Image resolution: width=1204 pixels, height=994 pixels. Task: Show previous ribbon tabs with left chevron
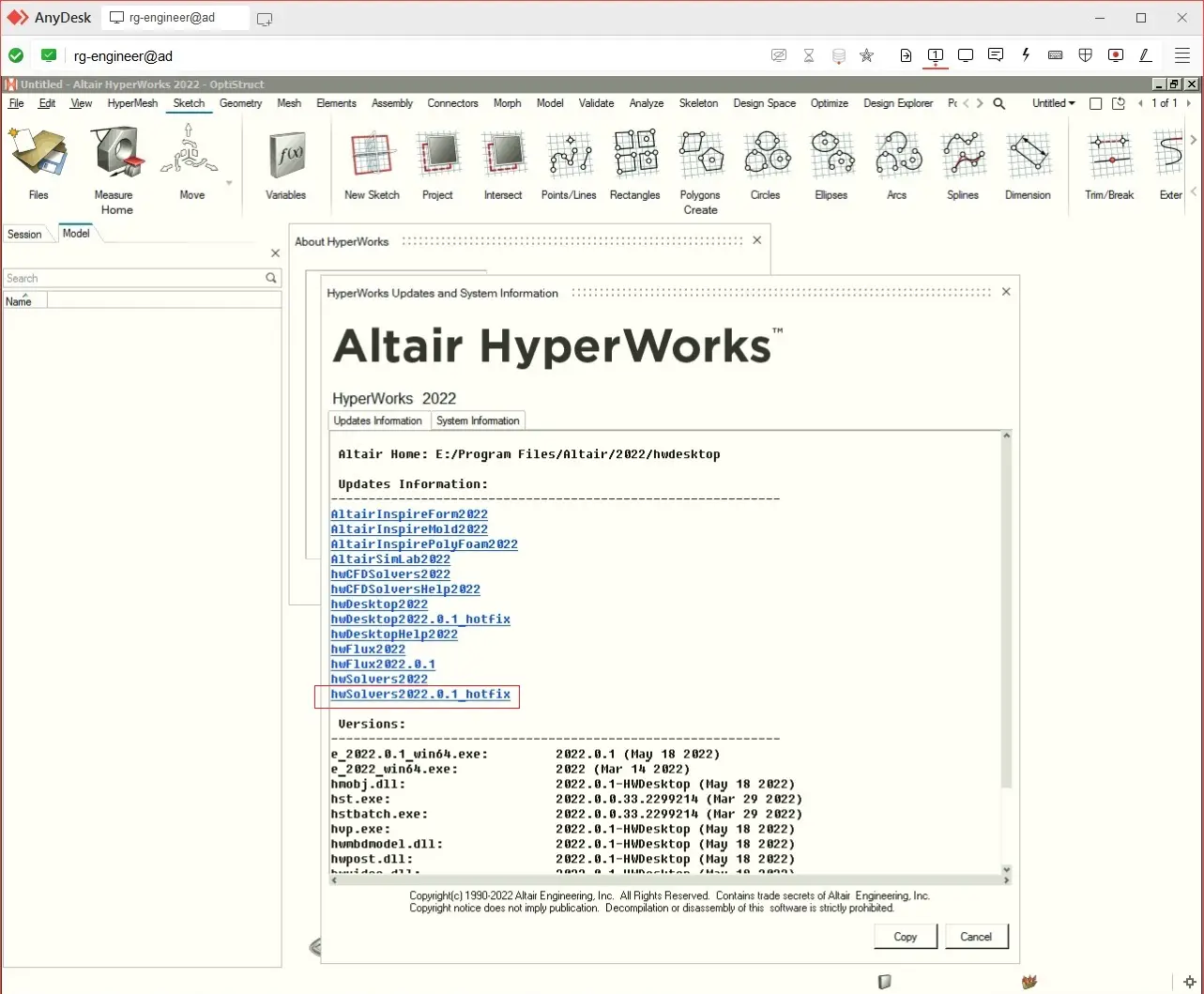coord(967,103)
